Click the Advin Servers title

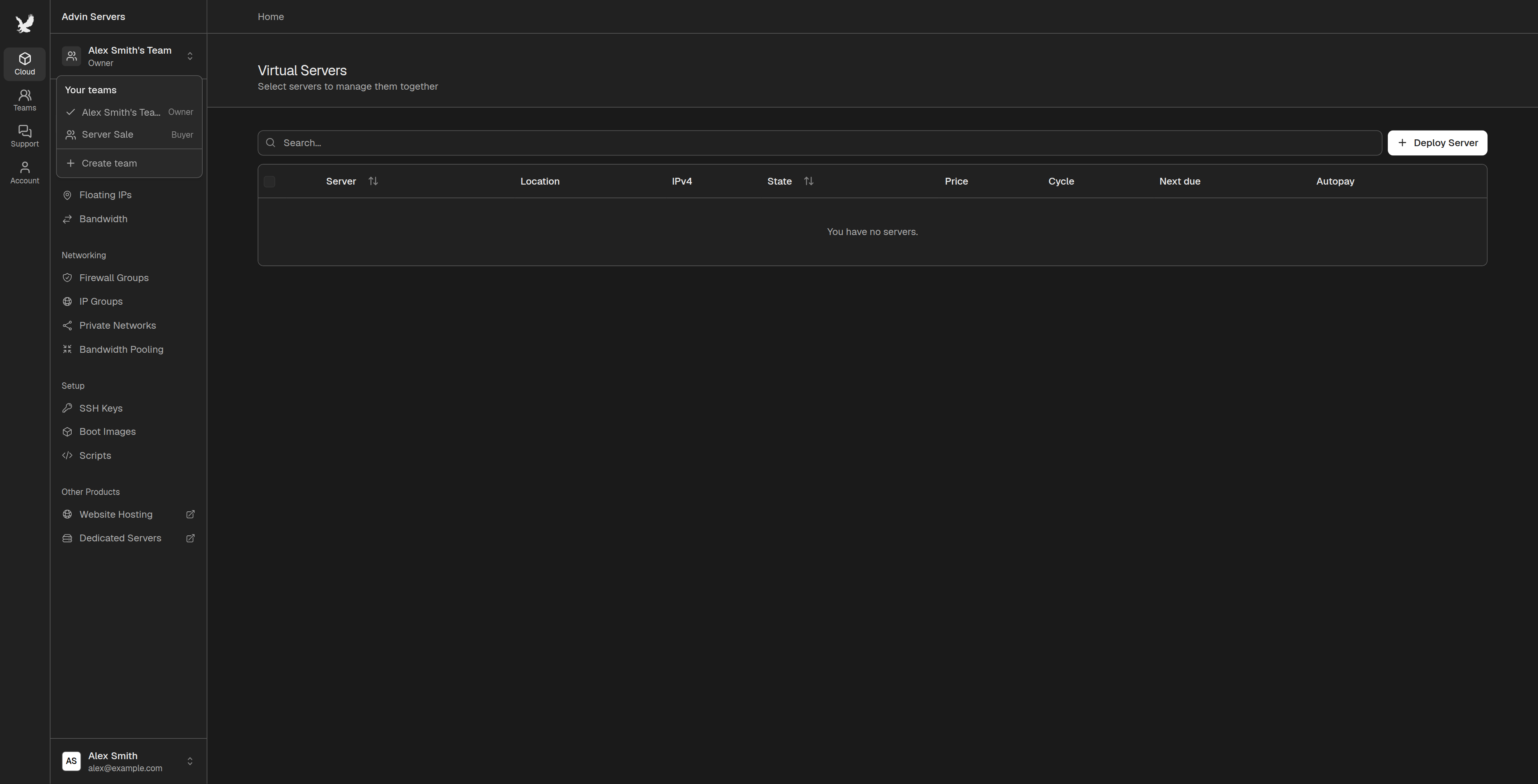coord(93,17)
